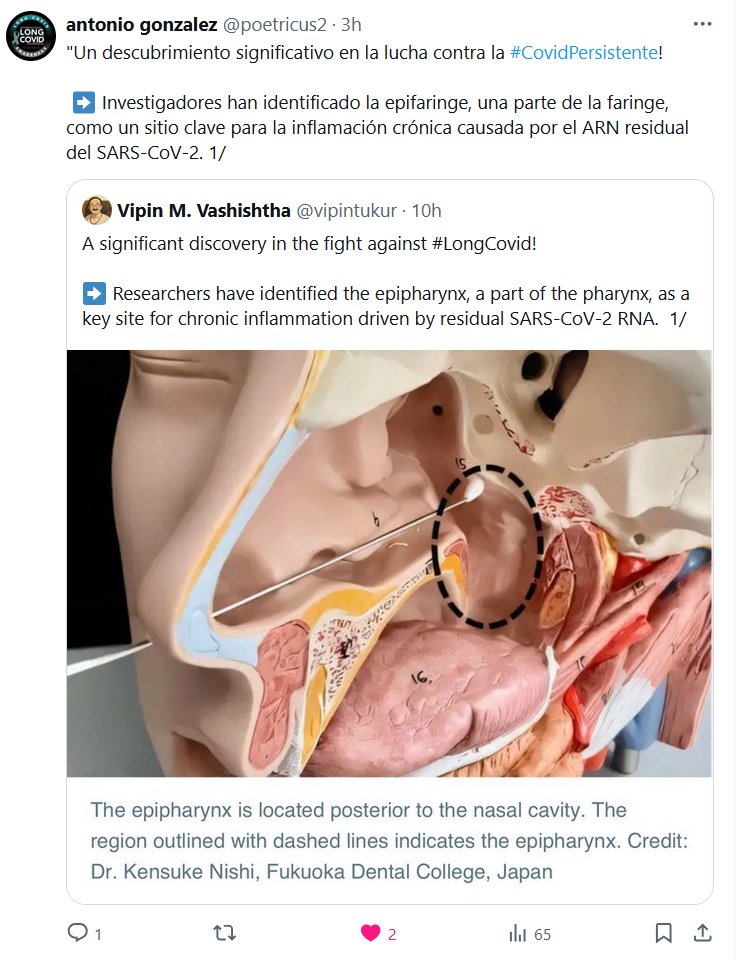Toggle the pink heart like button

pyautogui.click(x=370, y=933)
